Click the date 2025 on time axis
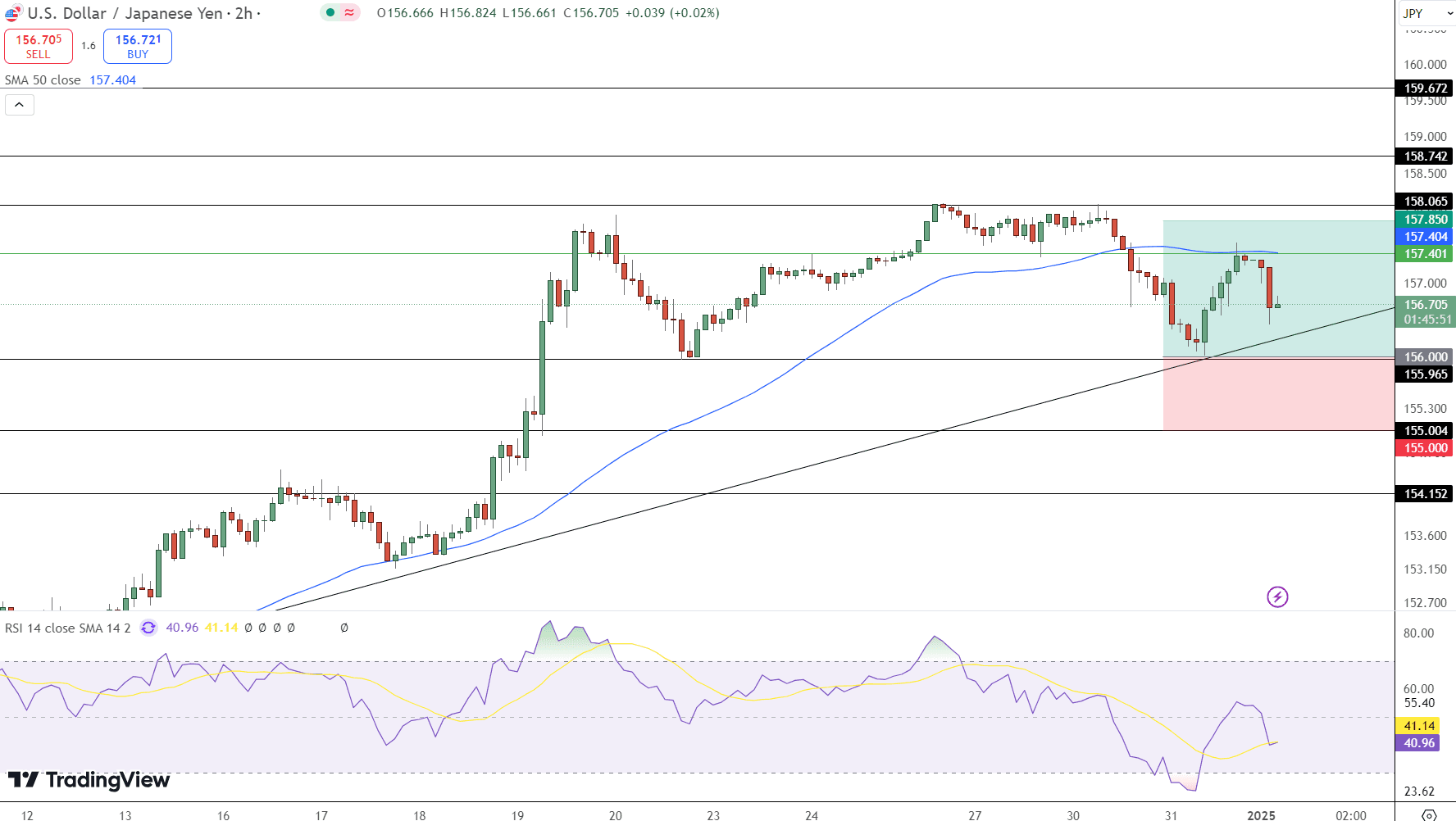The width and height of the screenshot is (1456, 821). (1261, 815)
